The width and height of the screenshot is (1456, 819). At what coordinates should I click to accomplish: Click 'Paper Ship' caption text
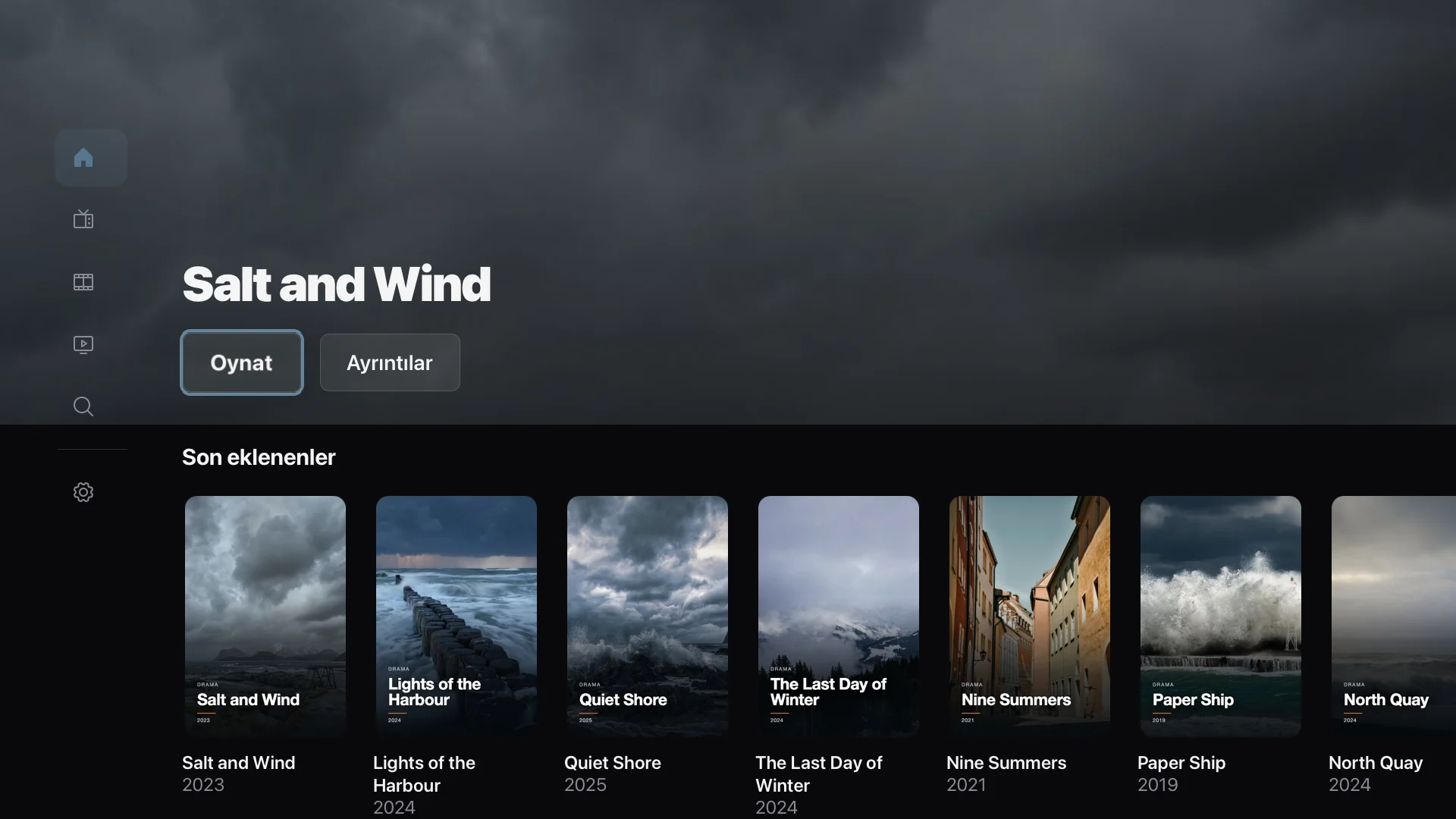click(x=1181, y=763)
